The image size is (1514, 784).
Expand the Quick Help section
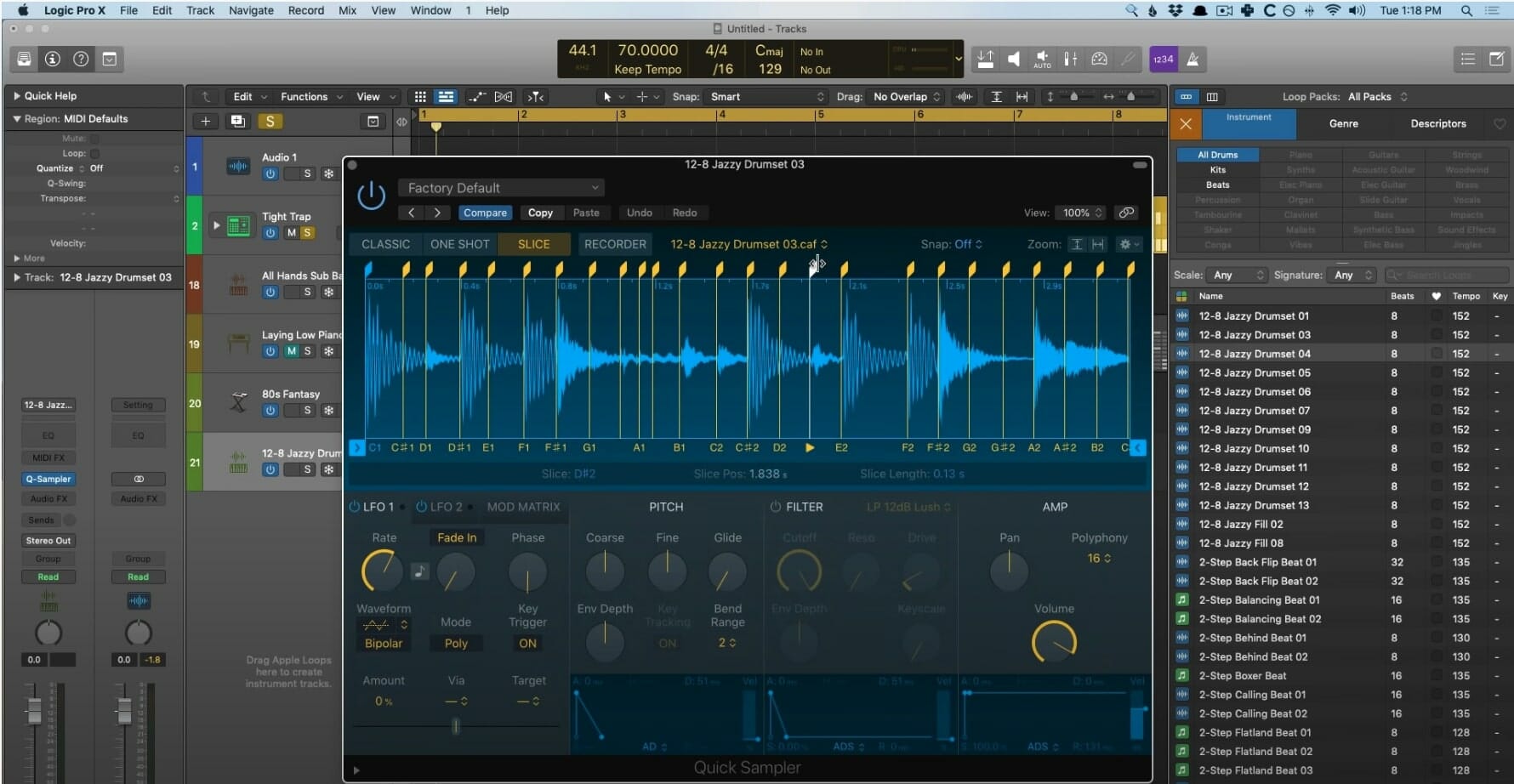(x=17, y=96)
